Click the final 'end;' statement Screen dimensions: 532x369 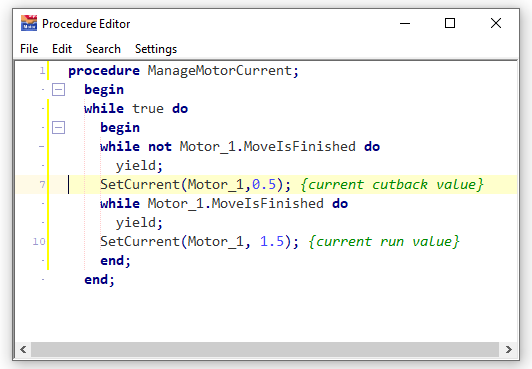pos(99,280)
